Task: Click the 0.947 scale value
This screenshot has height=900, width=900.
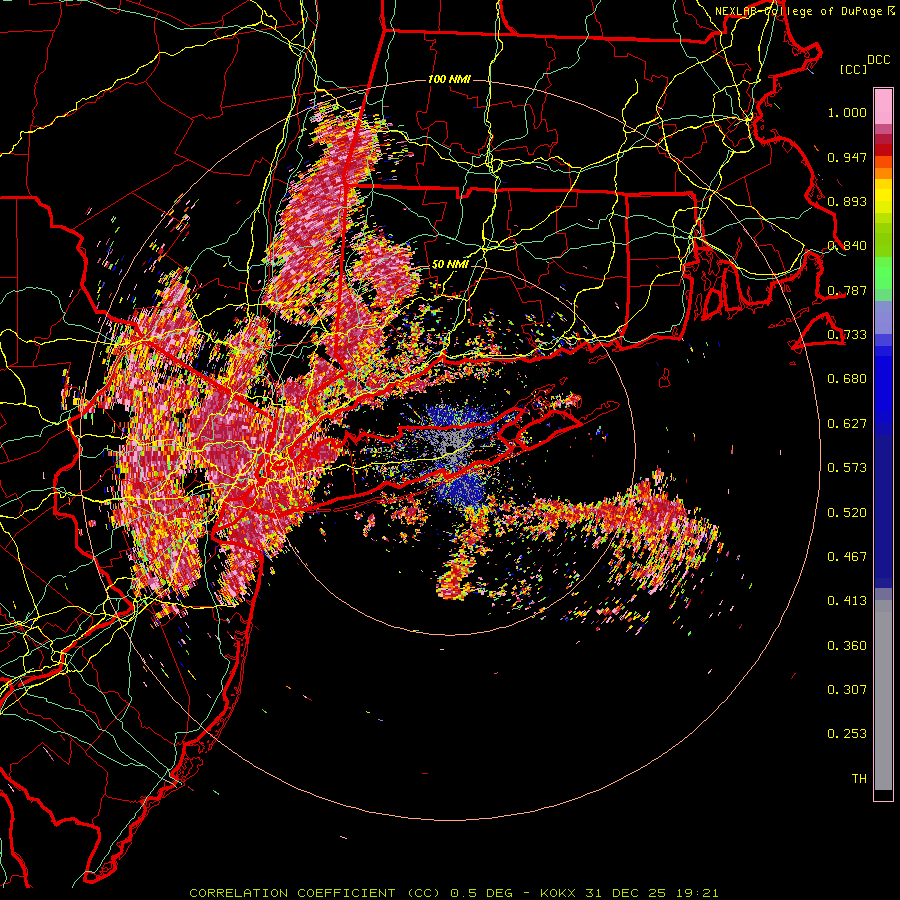Action: click(x=847, y=157)
